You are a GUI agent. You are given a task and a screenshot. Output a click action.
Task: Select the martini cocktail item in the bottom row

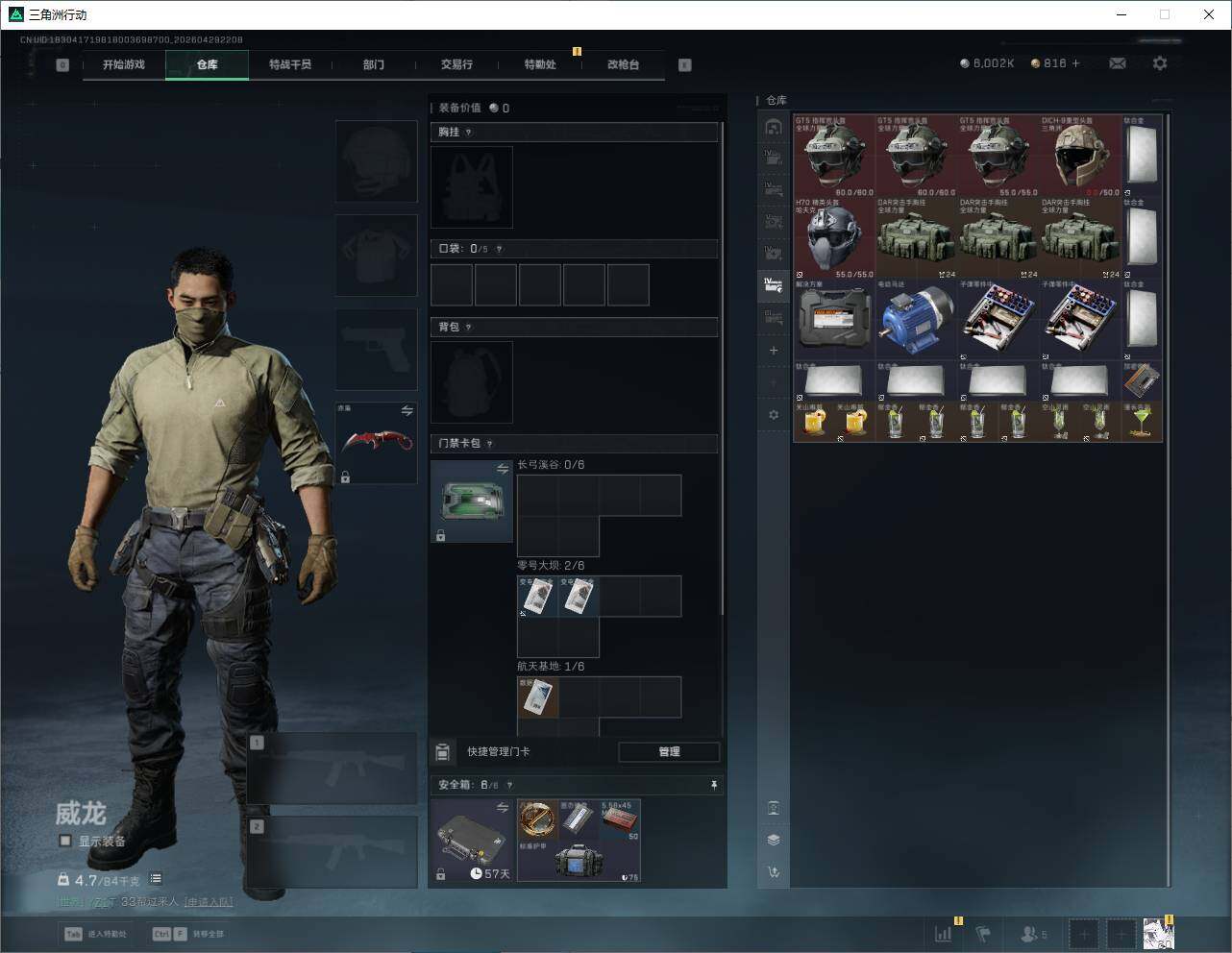(x=1142, y=422)
